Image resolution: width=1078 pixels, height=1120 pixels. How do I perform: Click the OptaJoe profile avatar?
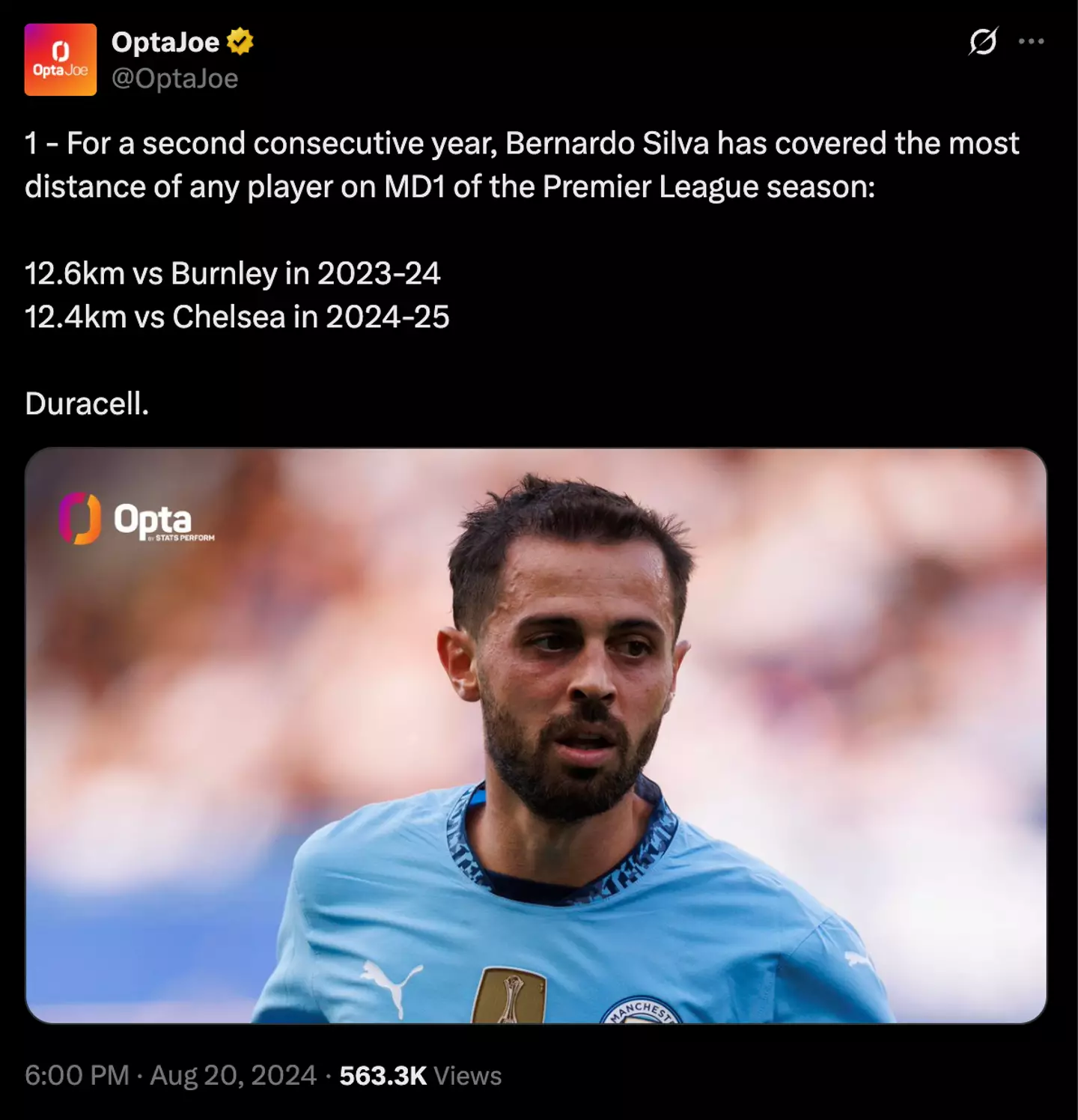pyautogui.click(x=61, y=60)
